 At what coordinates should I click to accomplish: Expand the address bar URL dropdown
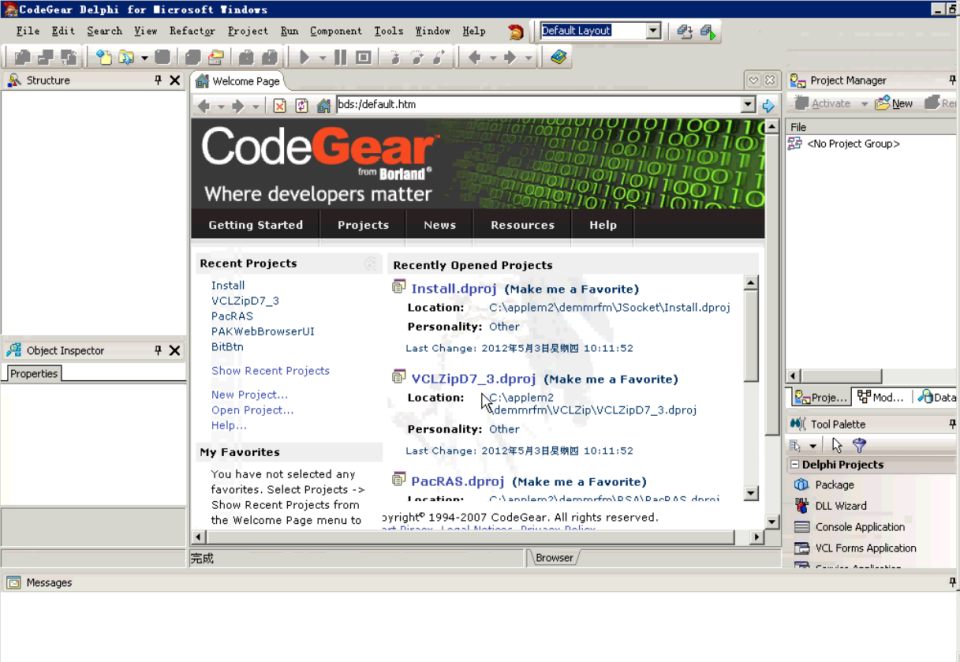tap(748, 105)
